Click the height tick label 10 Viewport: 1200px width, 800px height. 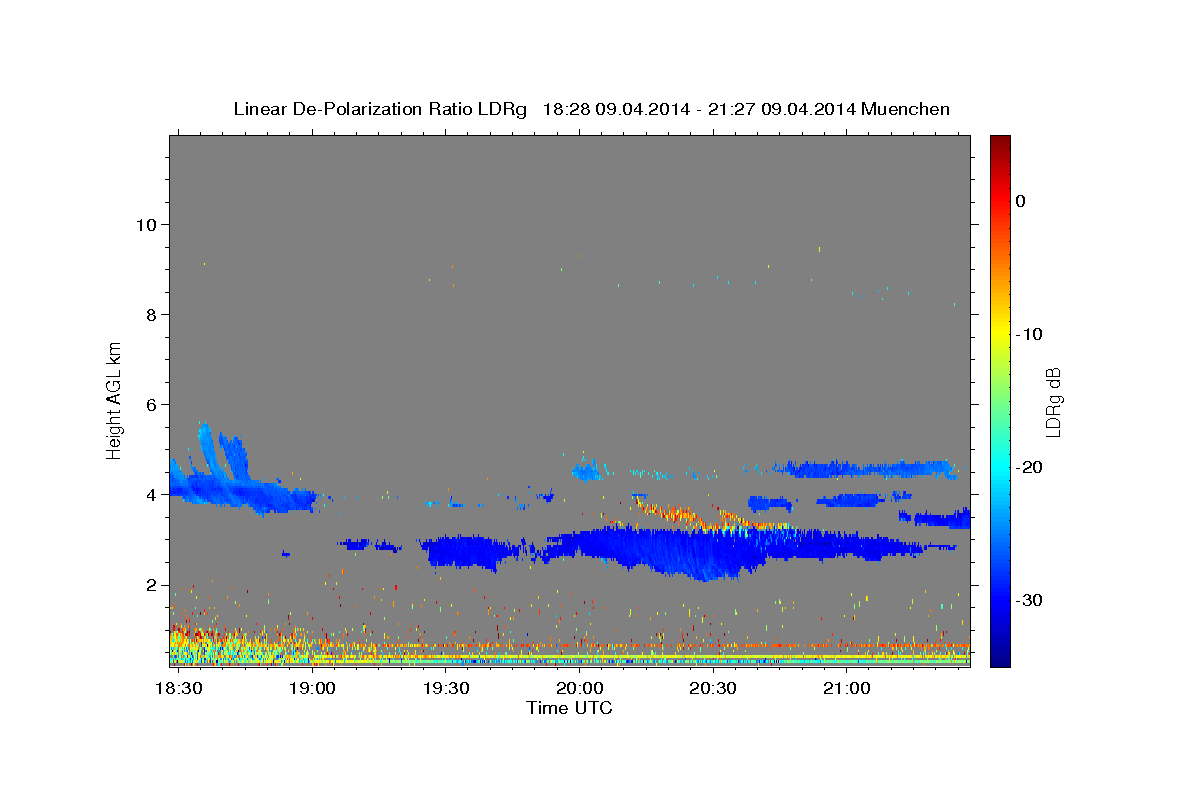point(145,224)
